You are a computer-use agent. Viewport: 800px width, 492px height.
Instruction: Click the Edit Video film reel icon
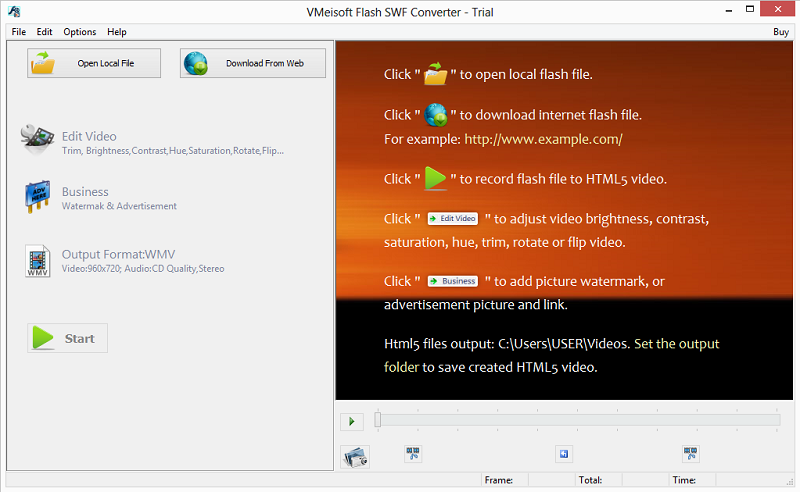click(x=37, y=139)
